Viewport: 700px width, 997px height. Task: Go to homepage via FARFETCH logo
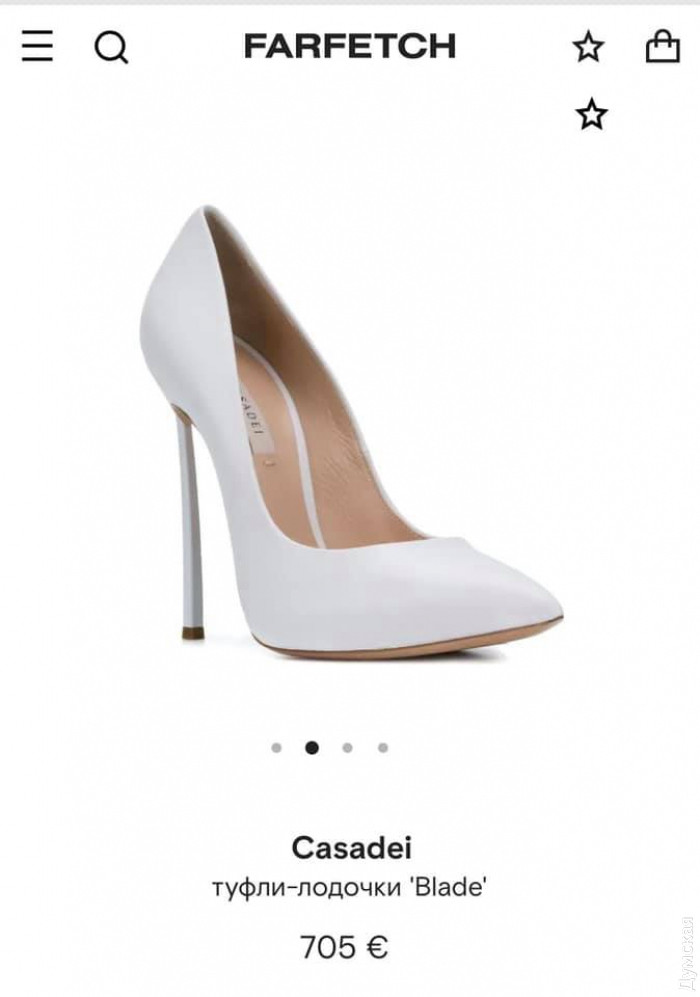coord(350,46)
